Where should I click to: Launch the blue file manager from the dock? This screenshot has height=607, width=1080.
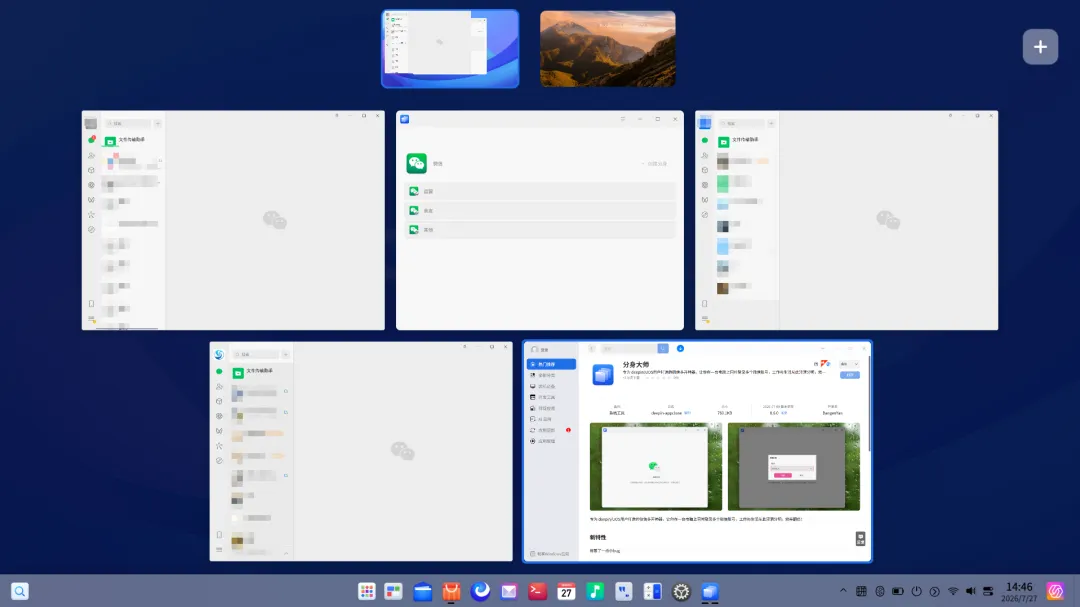coord(422,591)
